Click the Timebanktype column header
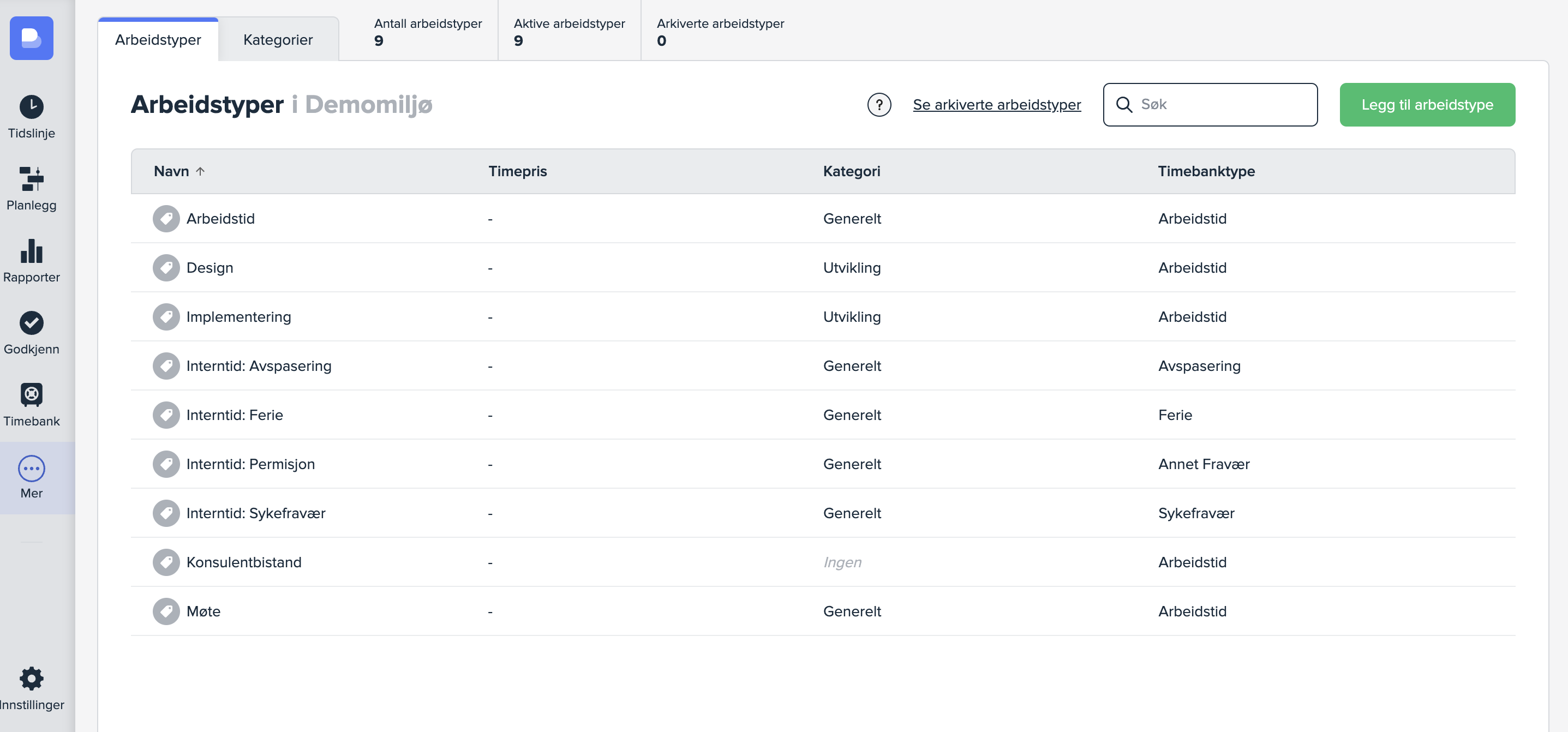Viewport: 1568px width, 732px height. pyautogui.click(x=1205, y=172)
